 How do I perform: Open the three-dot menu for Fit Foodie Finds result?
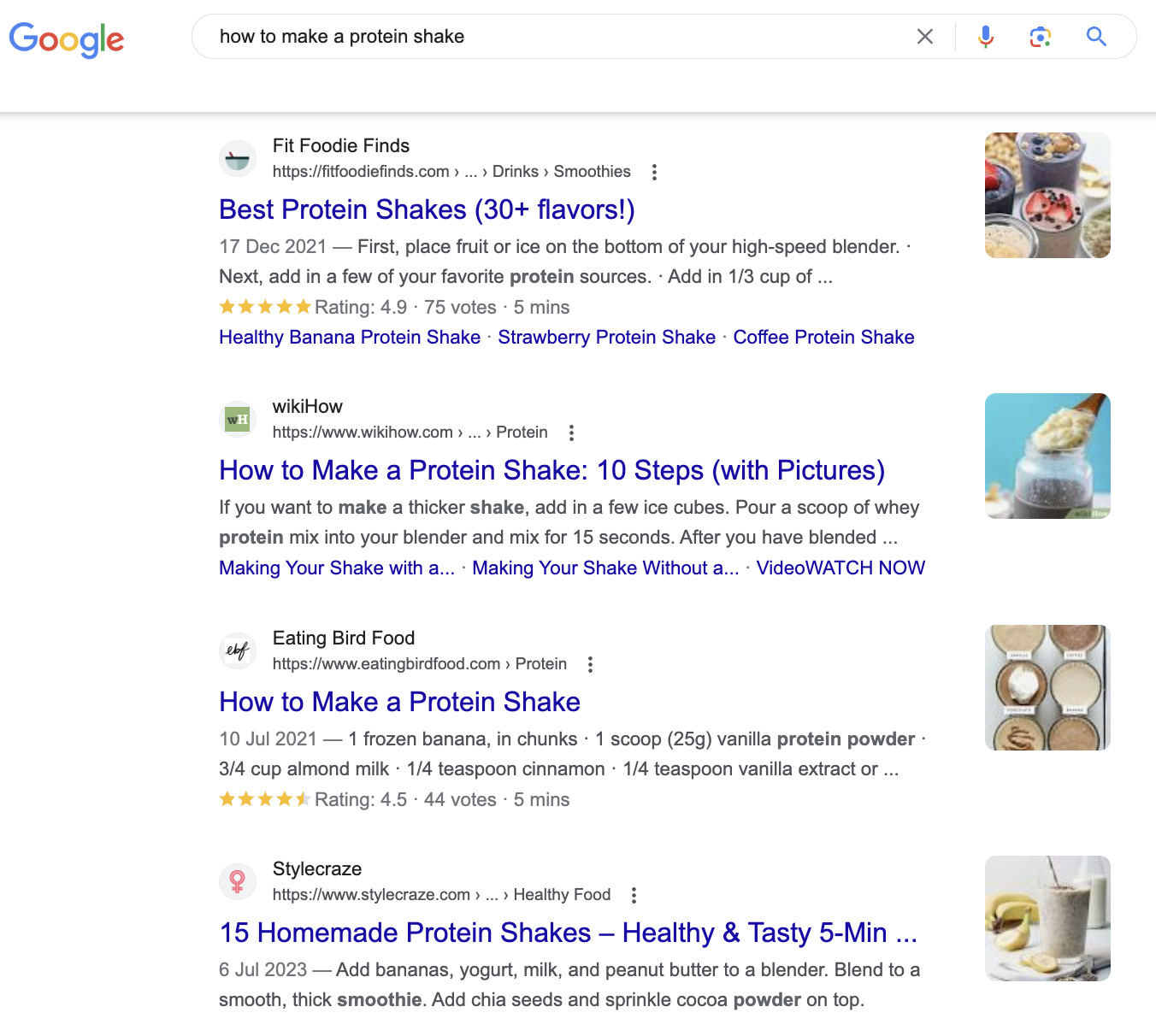pos(653,172)
